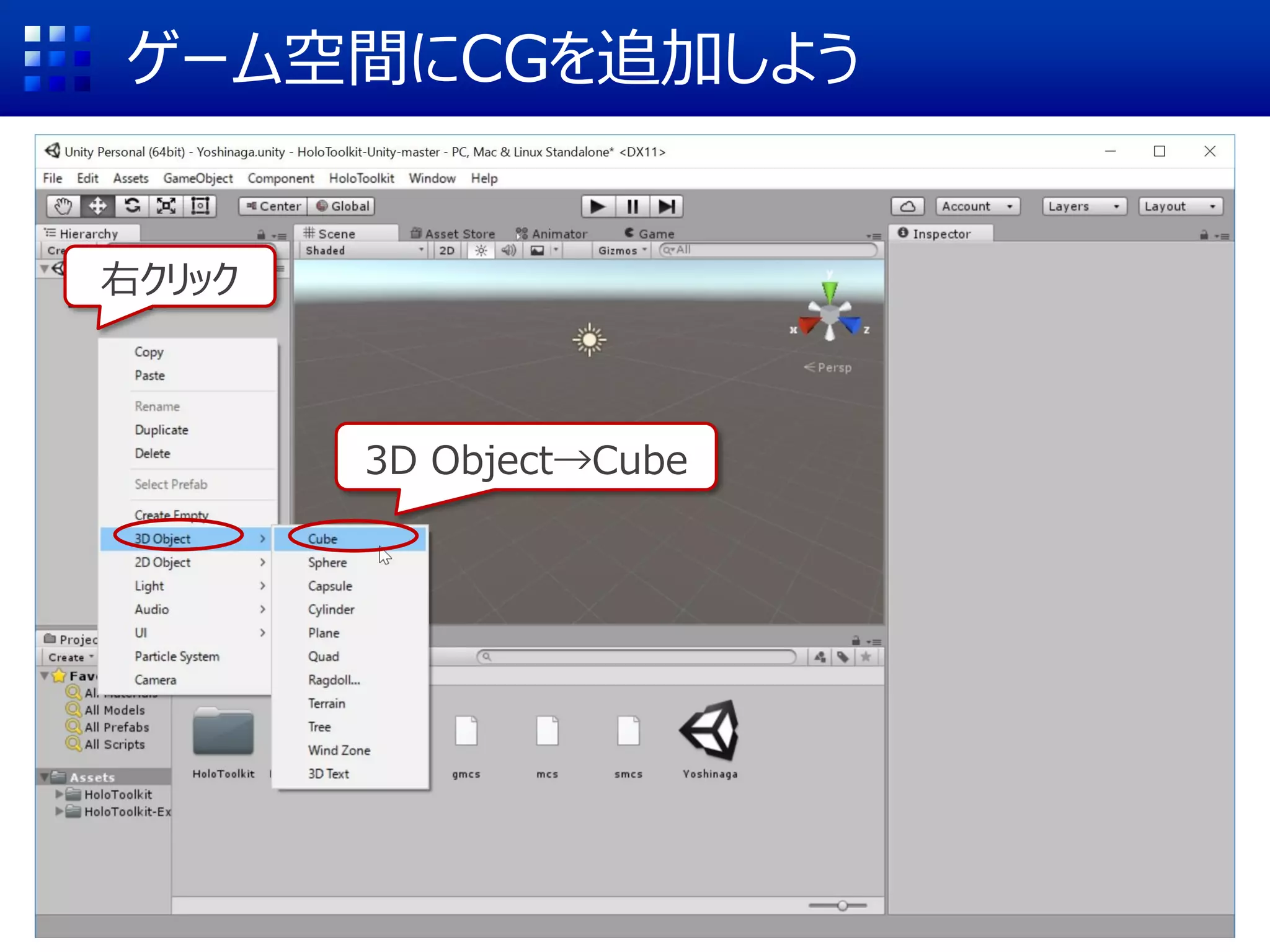Open the Layers dropdown
This screenshot has width=1270, height=952.
click(1083, 206)
